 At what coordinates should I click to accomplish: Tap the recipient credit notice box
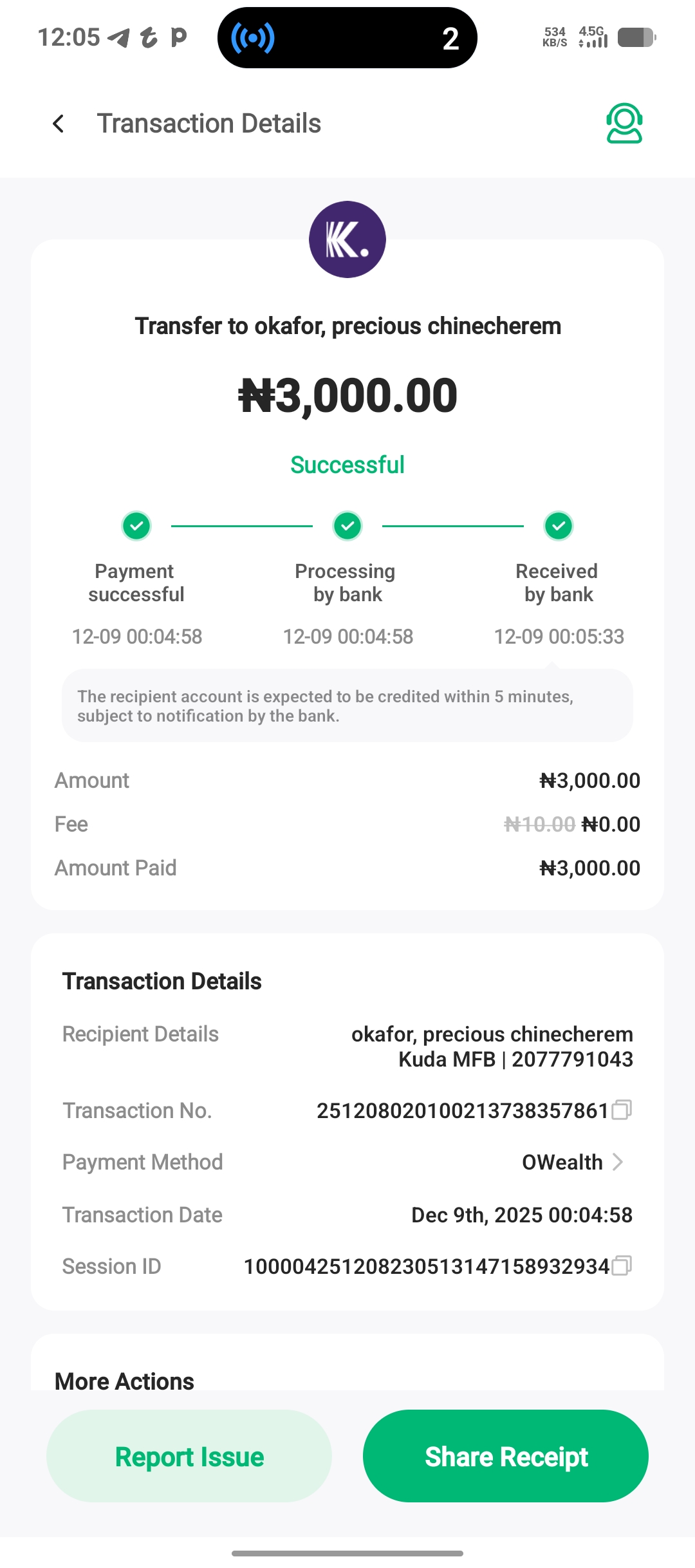pyautogui.click(x=347, y=705)
